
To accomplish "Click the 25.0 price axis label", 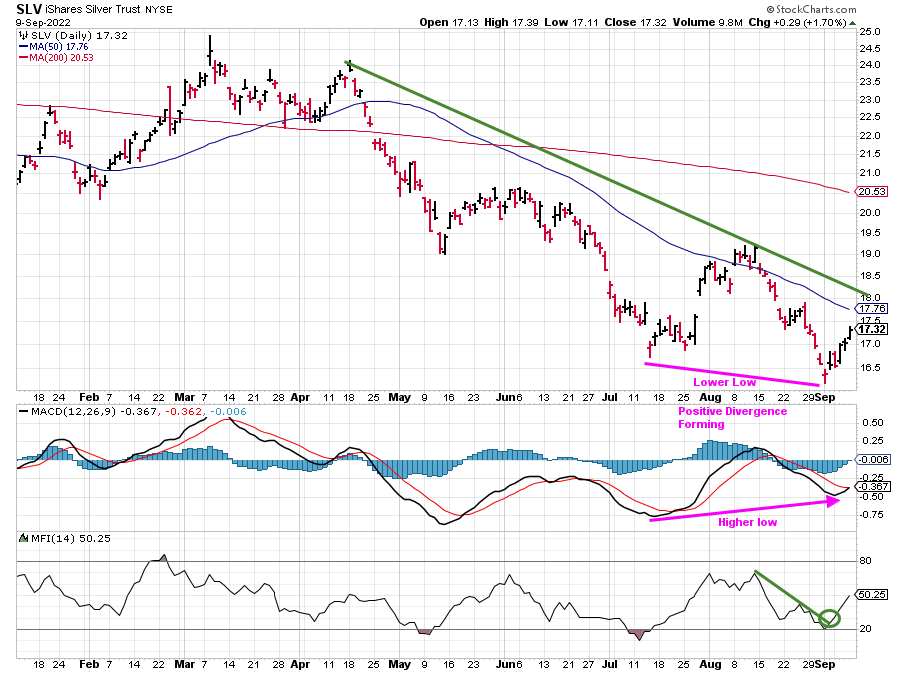I will tap(870, 32).
